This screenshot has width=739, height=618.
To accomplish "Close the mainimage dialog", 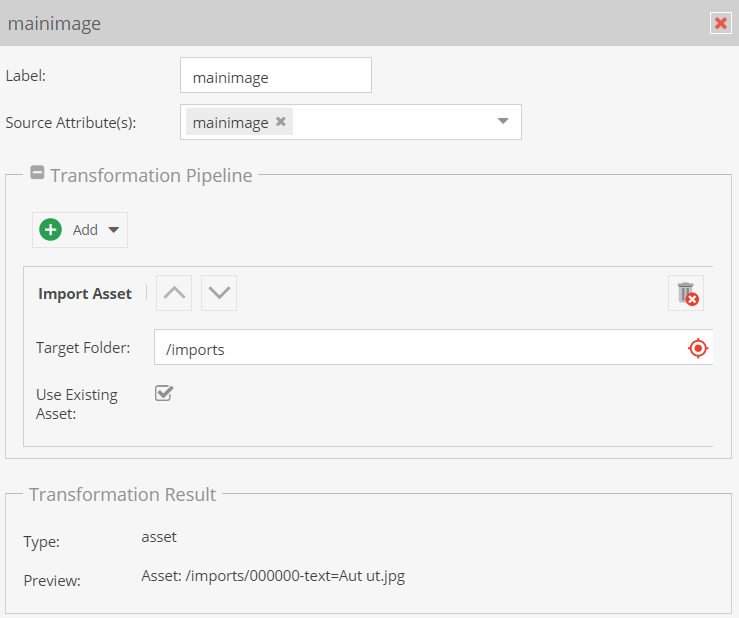I will coord(719,23).
